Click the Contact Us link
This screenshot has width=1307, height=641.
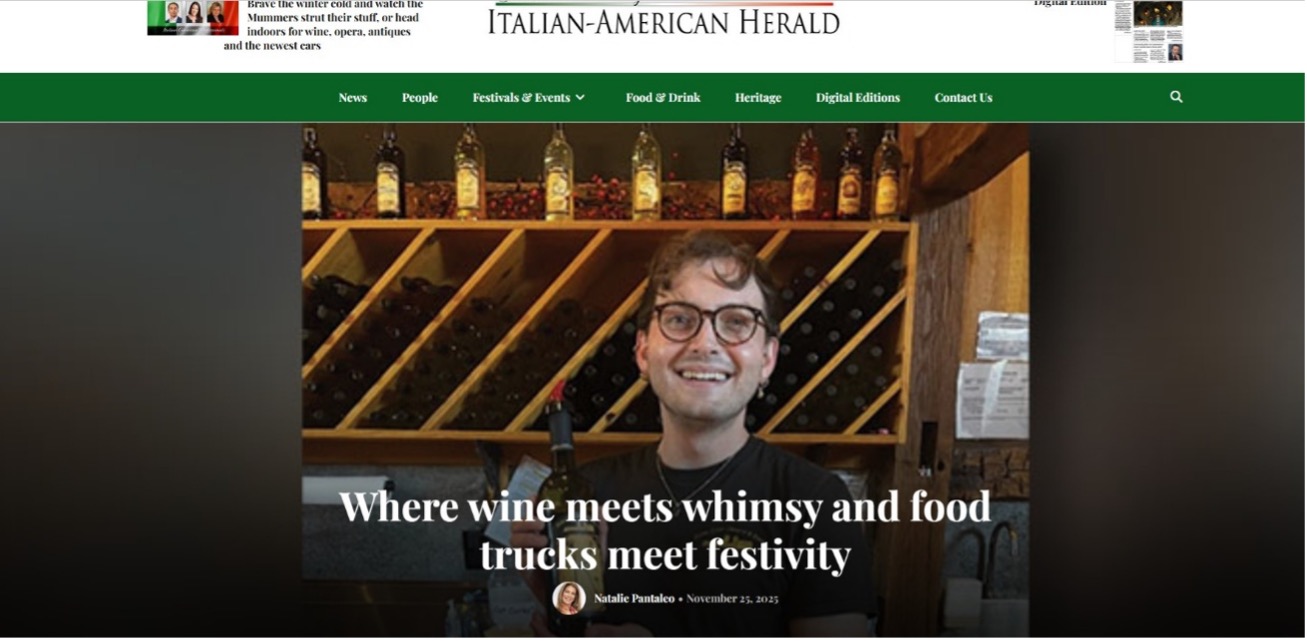pyautogui.click(x=963, y=98)
